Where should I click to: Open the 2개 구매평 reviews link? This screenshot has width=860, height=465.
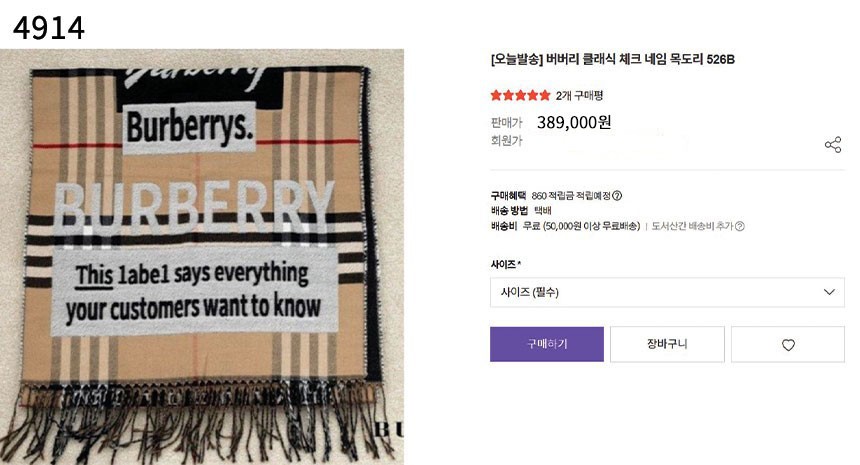579,95
